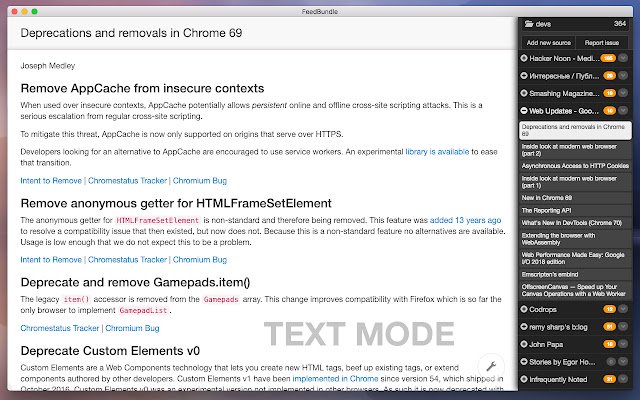Open Chromium Bug under Gamepads.item() section

tap(132, 328)
